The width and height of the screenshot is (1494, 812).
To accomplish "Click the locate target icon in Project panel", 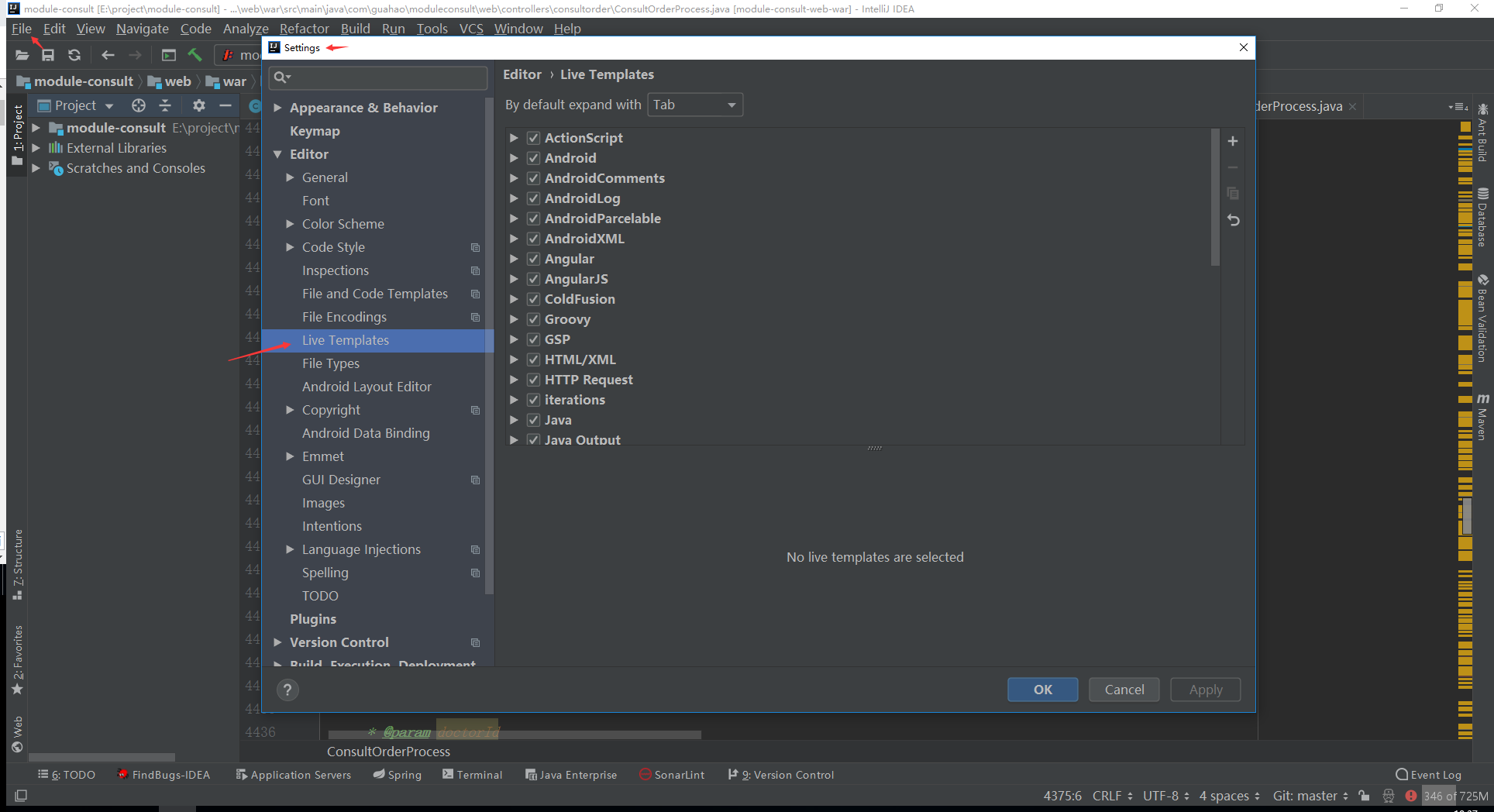I will [x=139, y=105].
